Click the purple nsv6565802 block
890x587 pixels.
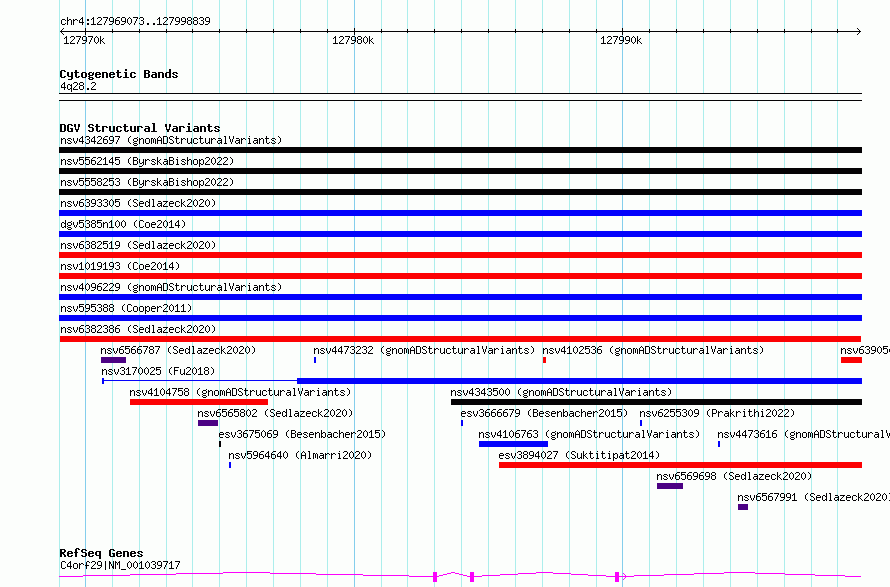pyautogui.click(x=208, y=424)
